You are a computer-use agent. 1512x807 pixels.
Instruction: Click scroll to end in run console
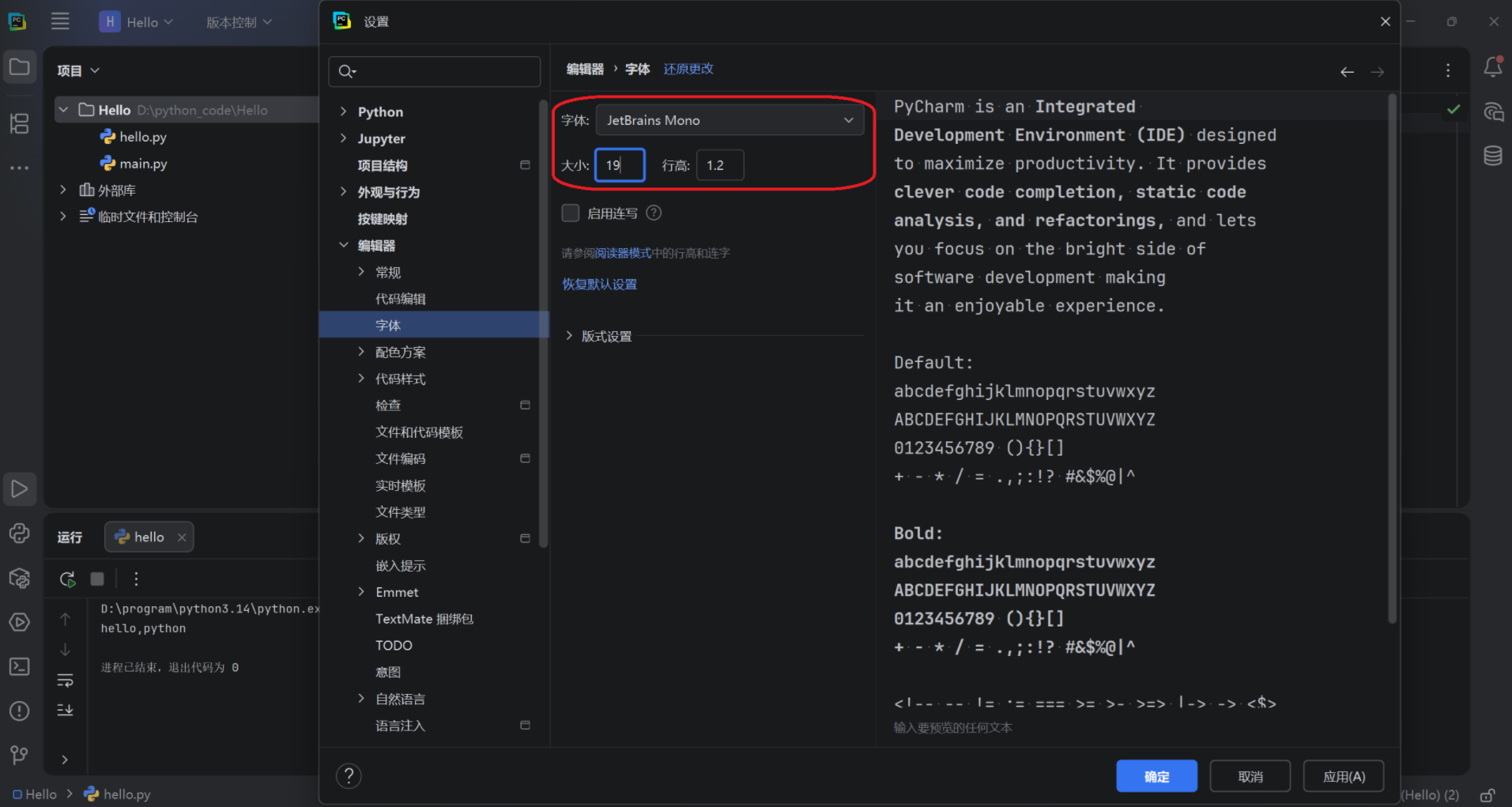pos(66,710)
